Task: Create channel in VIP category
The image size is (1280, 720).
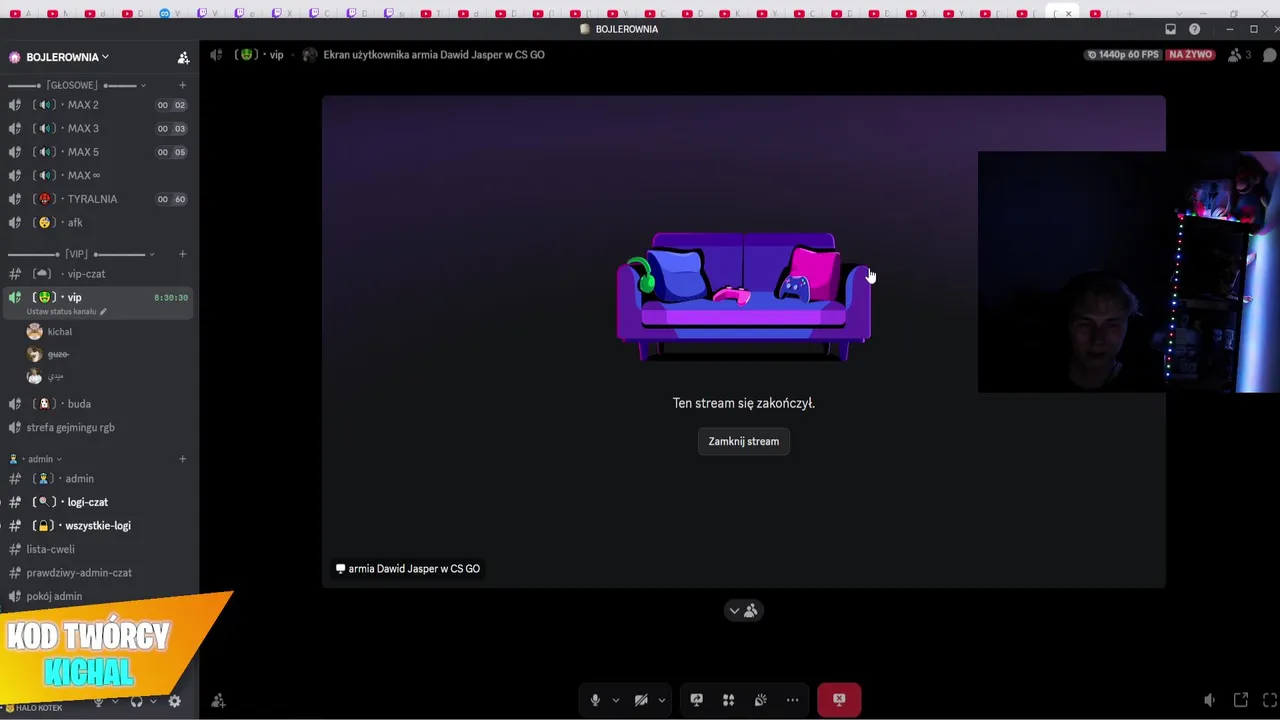Action: click(182, 254)
